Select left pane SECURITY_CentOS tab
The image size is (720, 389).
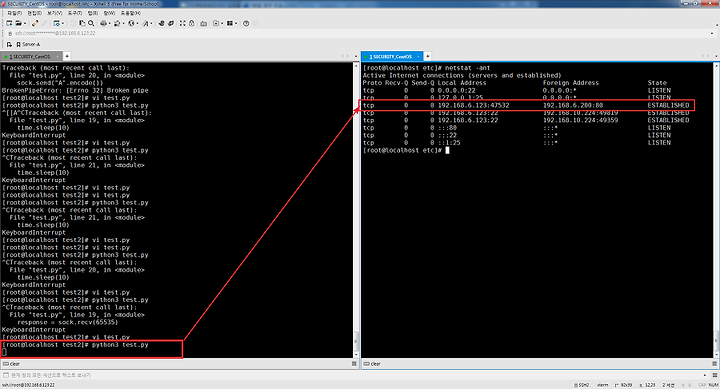coord(30,56)
